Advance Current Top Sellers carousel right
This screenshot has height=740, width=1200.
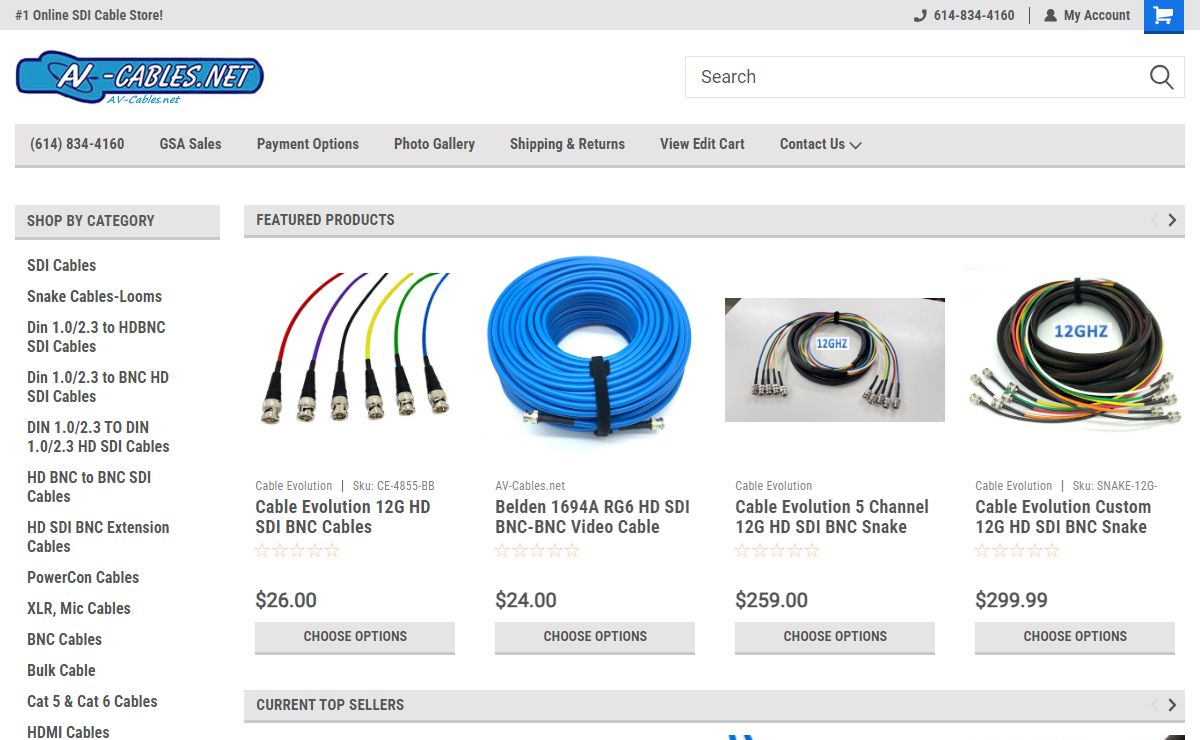1172,705
